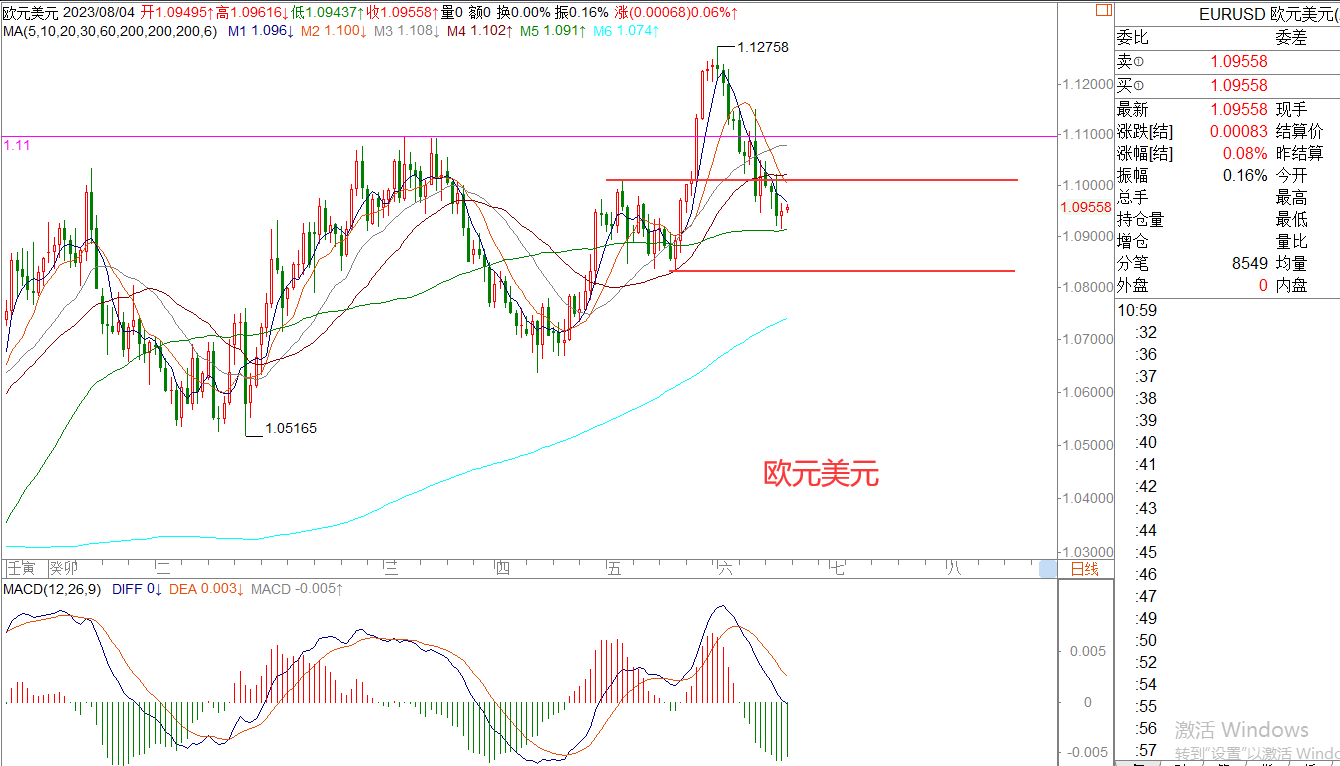
Task: Click the M4 1.102 moving average value
Action: (x=479, y=31)
